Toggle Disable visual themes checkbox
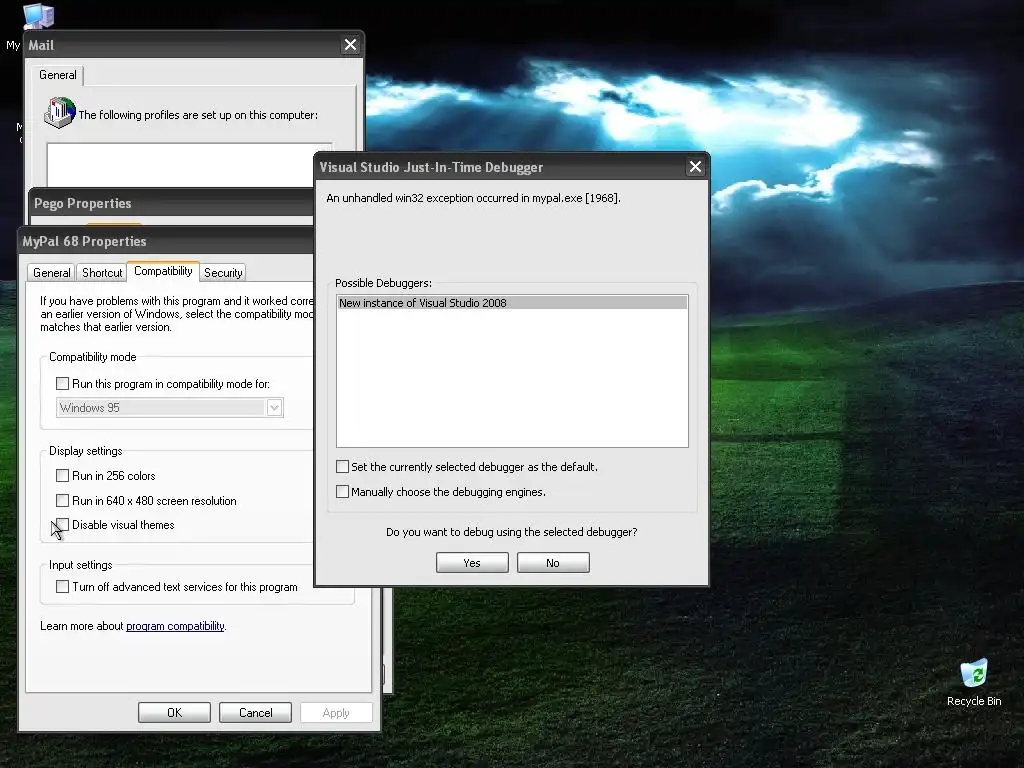 point(62,524)
